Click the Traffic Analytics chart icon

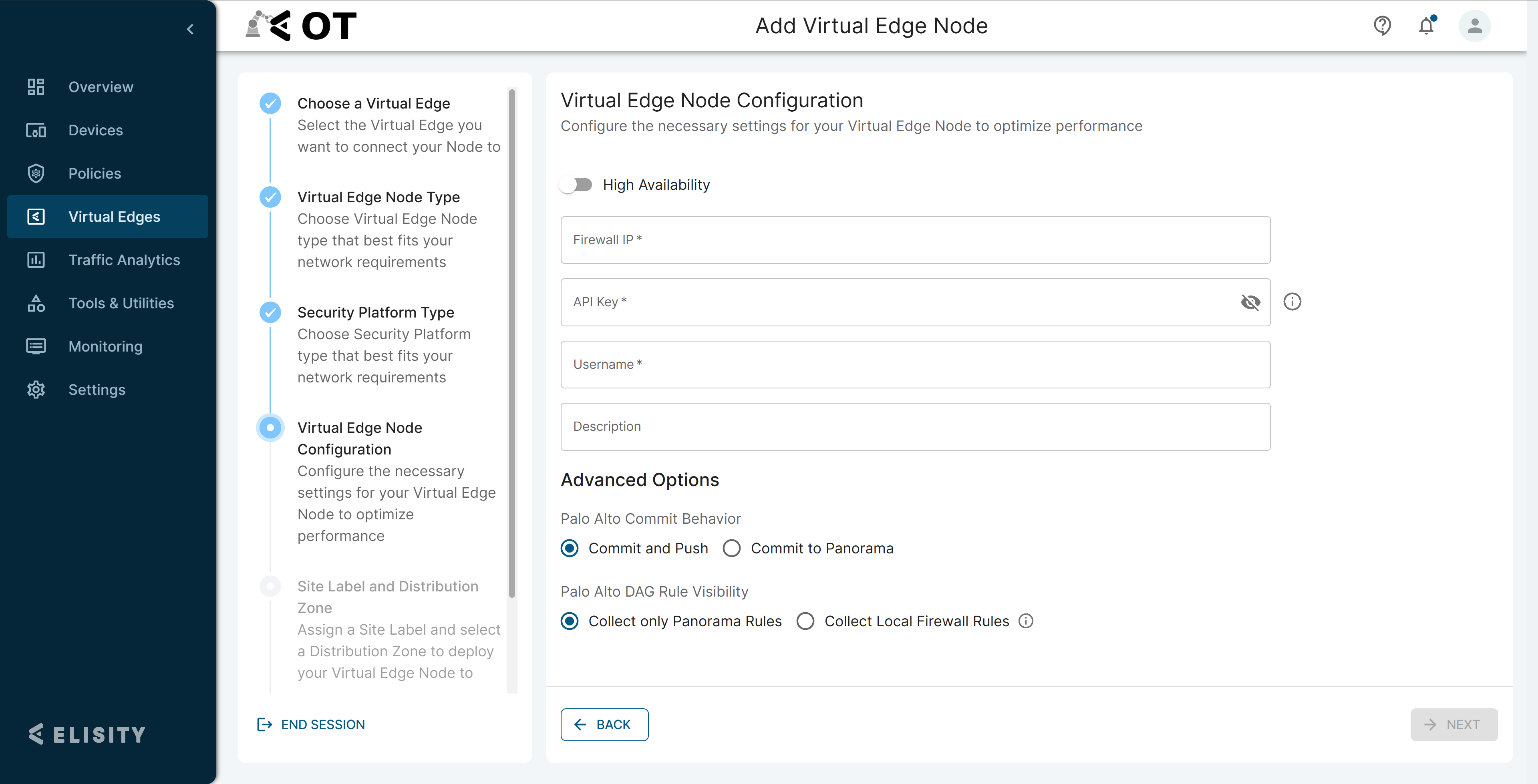click(36, 260)
